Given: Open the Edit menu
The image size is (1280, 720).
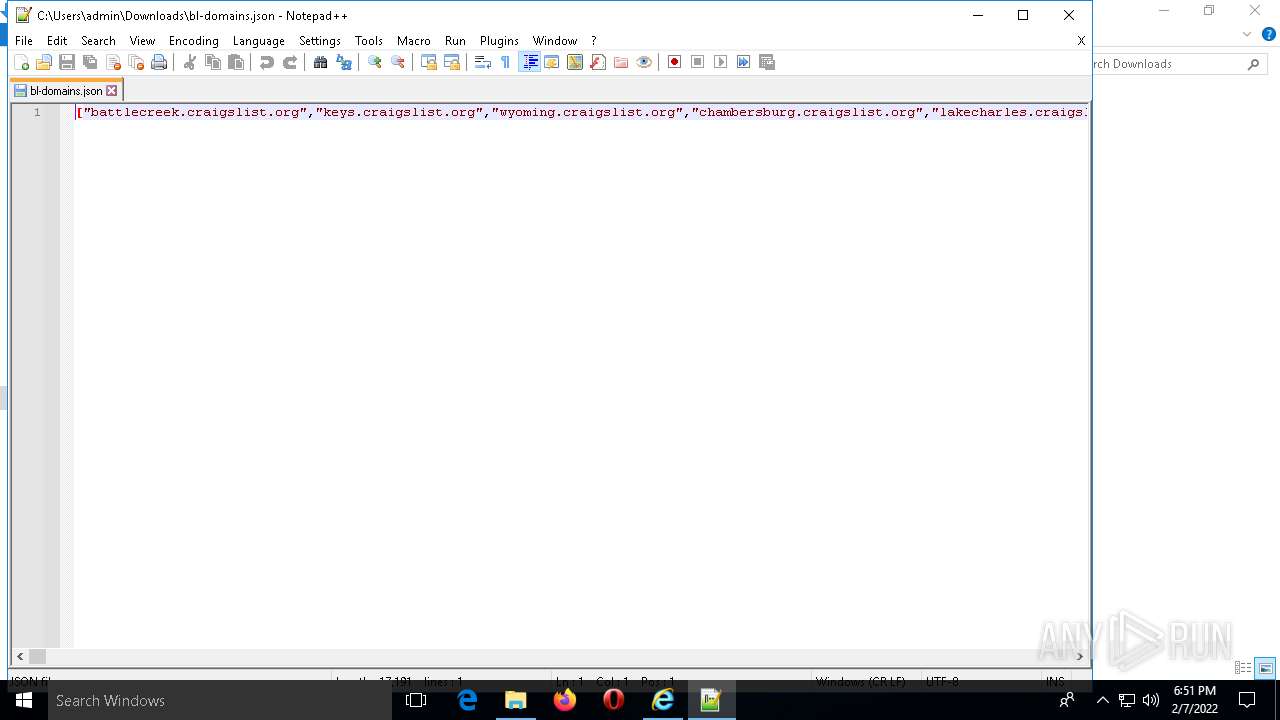Looking at the screenshot, I should [x=57, y=41].
